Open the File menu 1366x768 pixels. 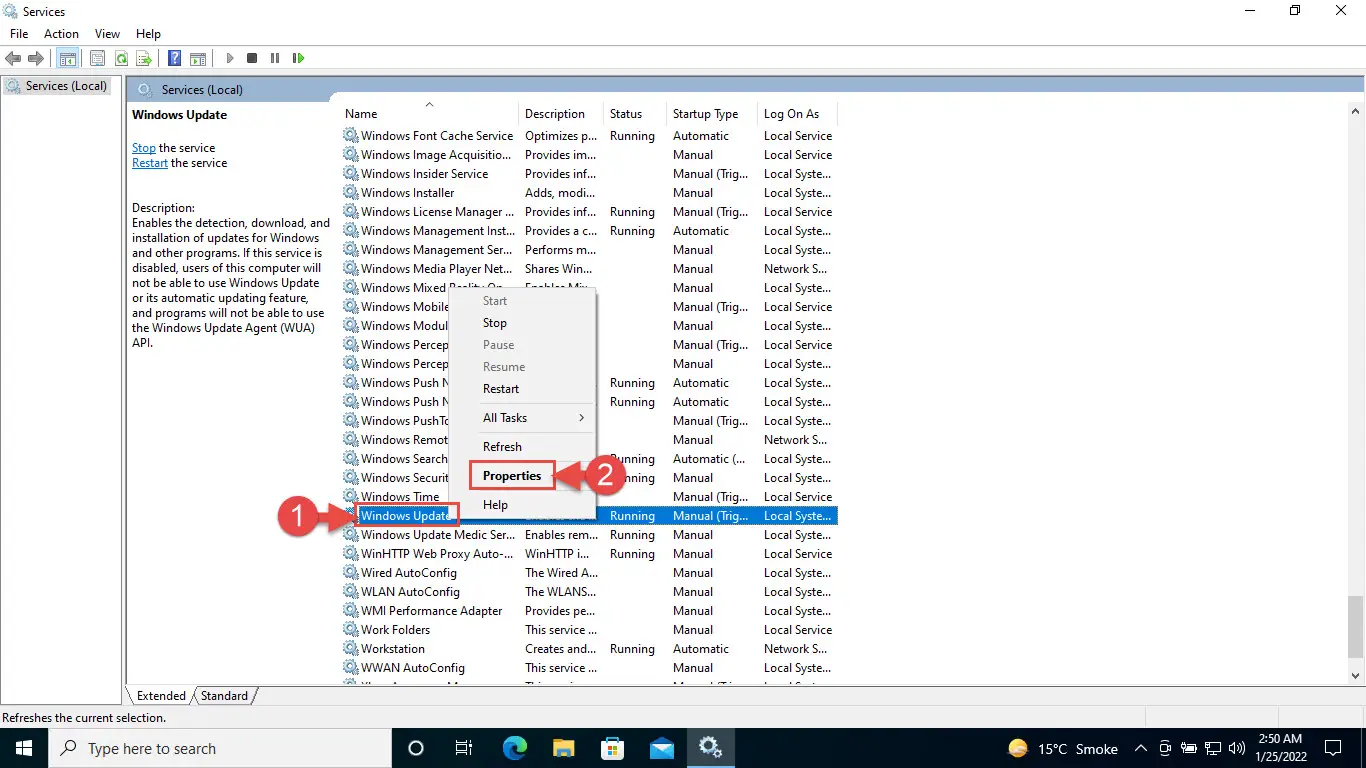point(19,34)
